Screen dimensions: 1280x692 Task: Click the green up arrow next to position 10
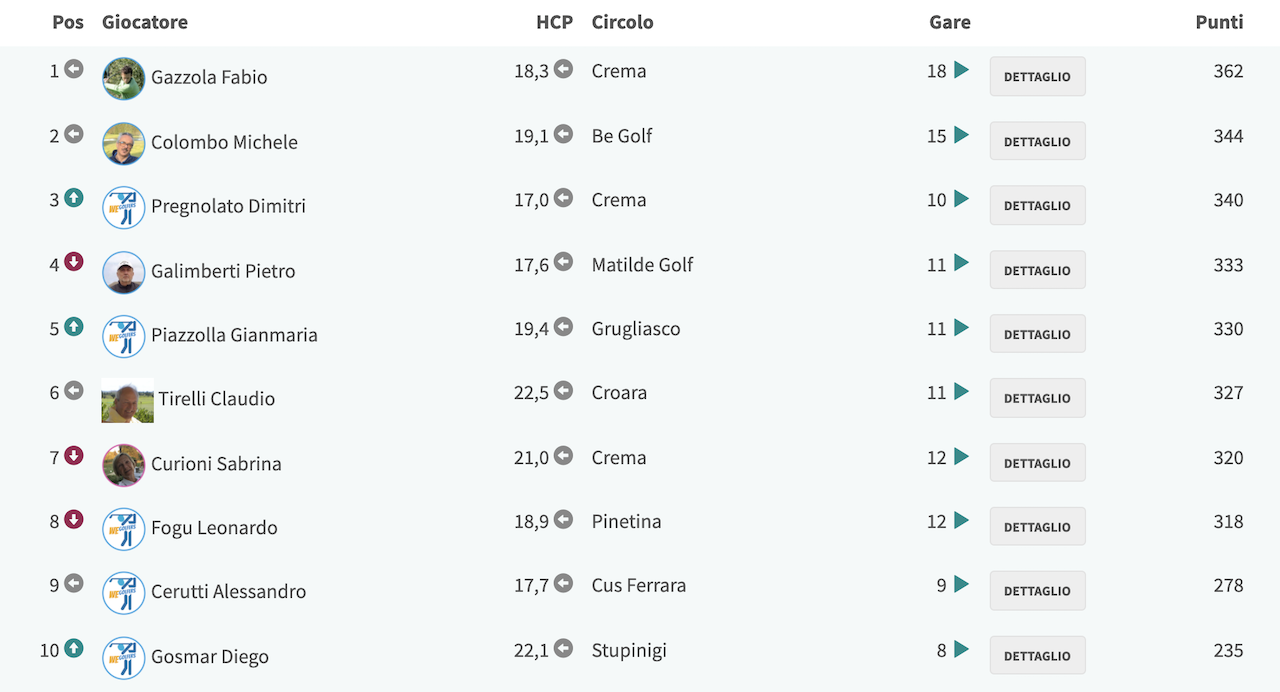coord(74,648)
